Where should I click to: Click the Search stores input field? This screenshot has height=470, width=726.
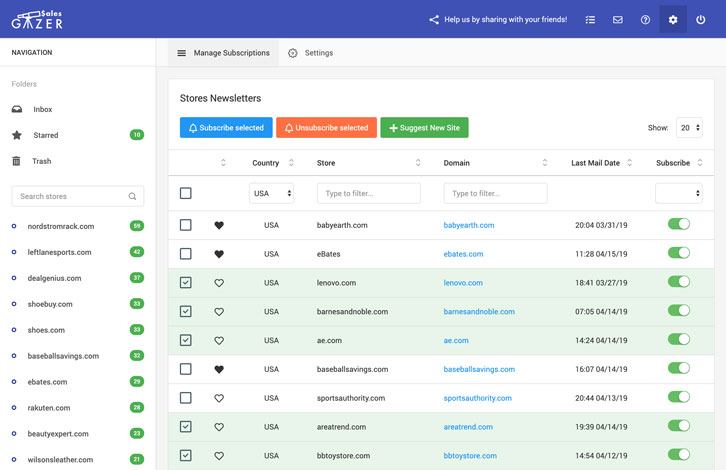pyautogui.click(x=78, y=196)
